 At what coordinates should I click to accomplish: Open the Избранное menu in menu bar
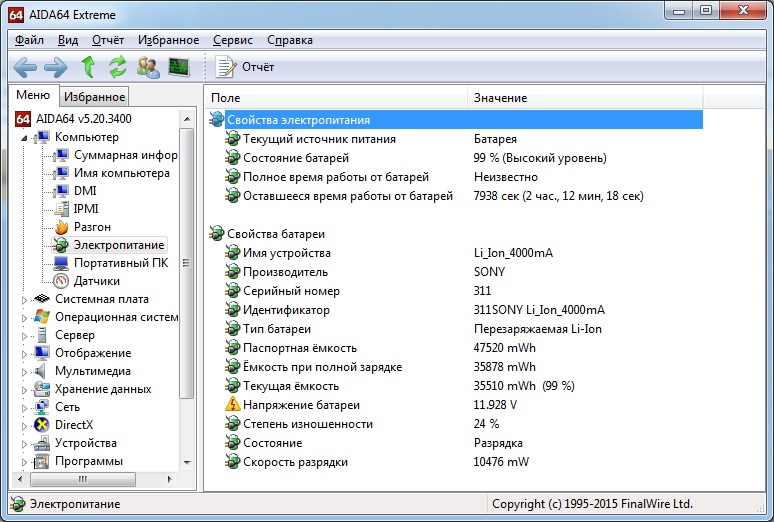point(168,40)
